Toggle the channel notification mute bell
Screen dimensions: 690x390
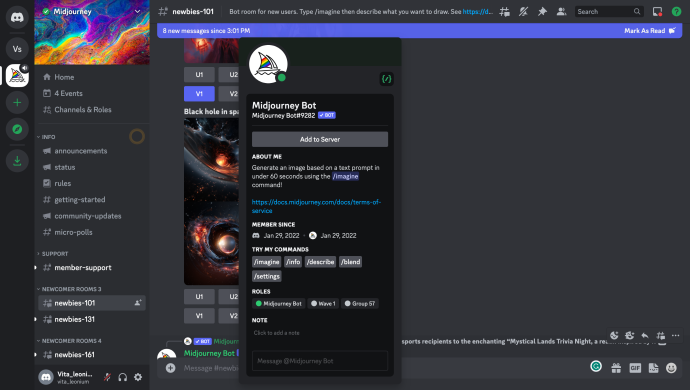pos(523,12)
